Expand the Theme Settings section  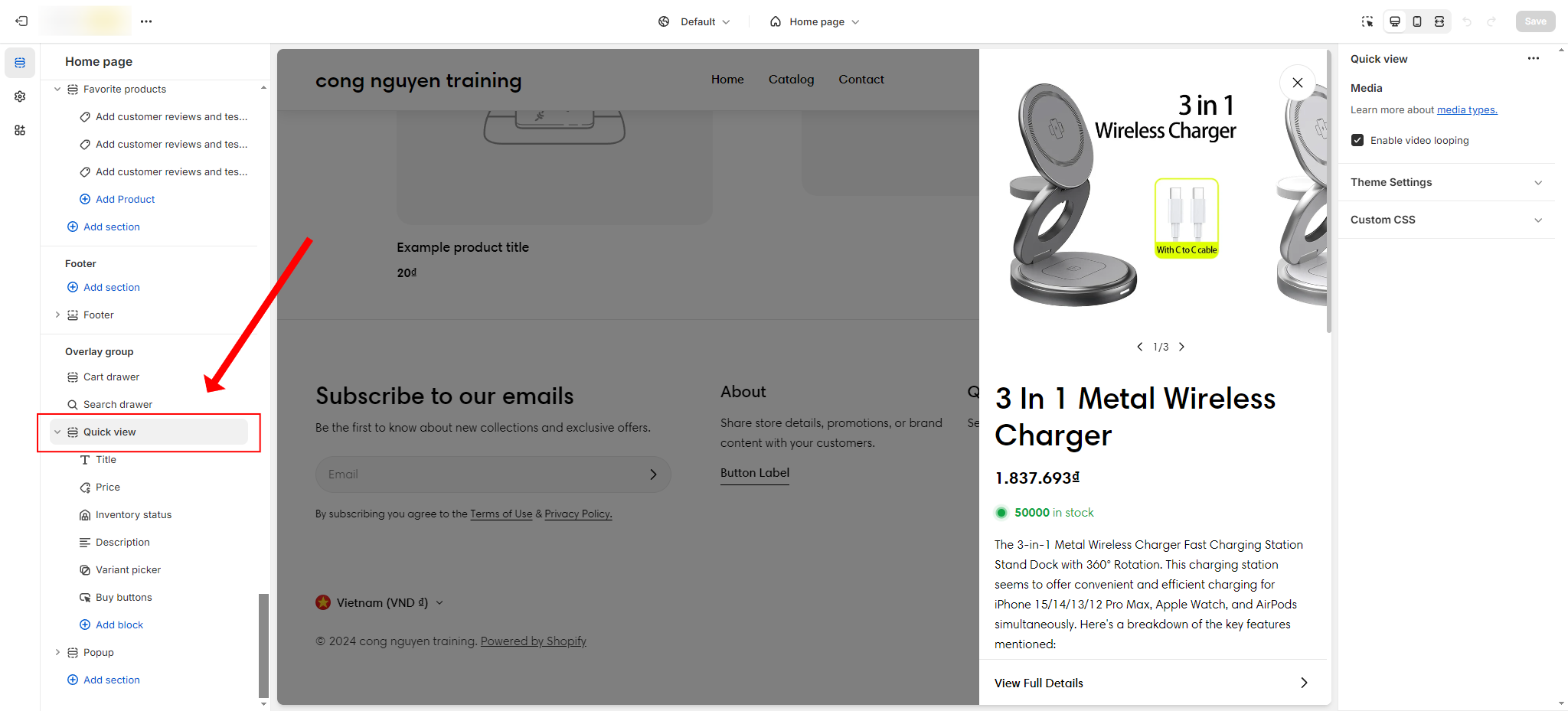pyautogui.click(x=1446, y=182)
